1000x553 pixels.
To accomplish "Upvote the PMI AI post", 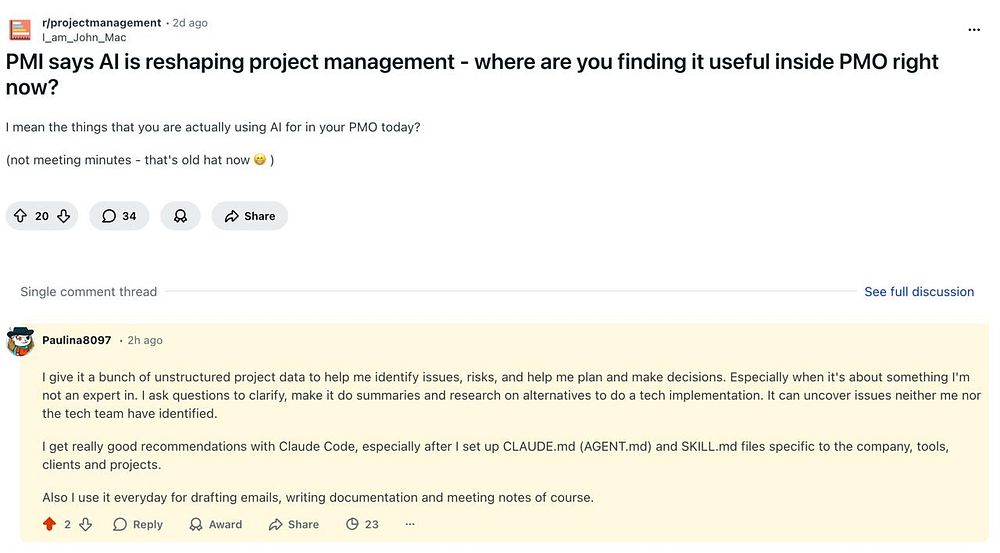I will click(20, 216).
